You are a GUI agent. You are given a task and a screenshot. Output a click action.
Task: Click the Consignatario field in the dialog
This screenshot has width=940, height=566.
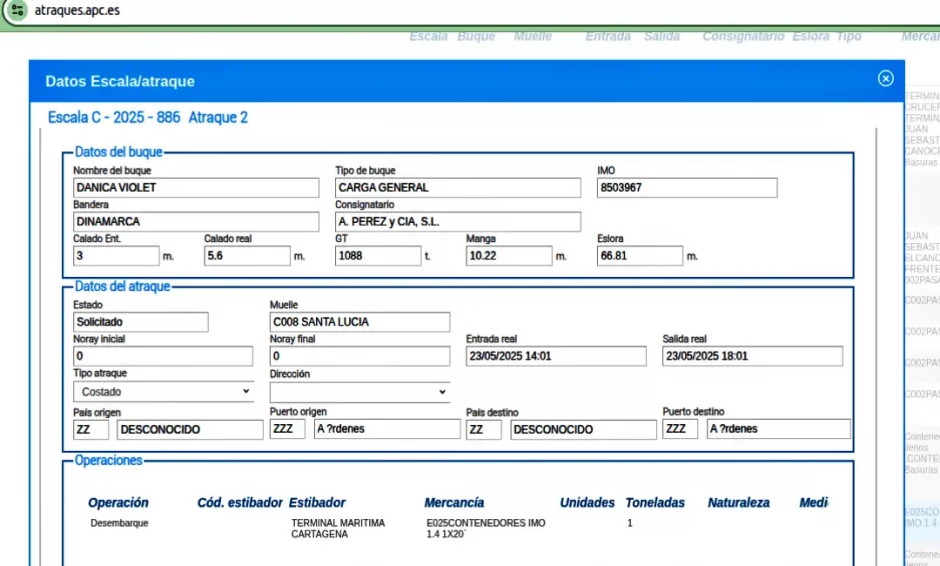[457, 222]
